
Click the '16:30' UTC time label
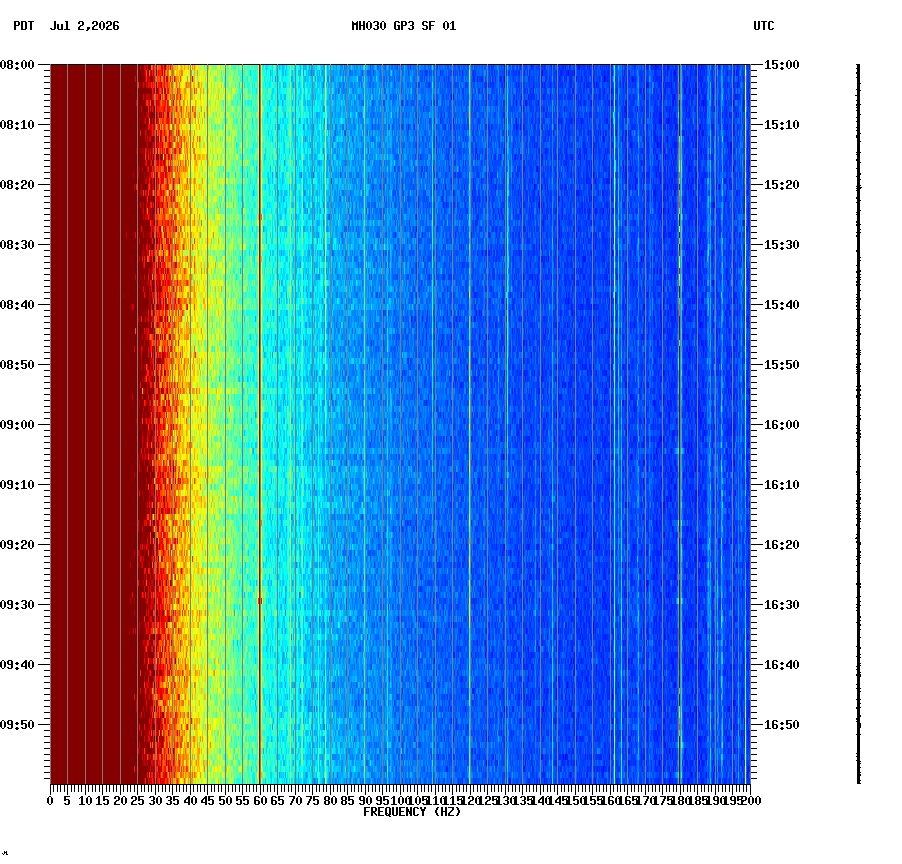click(x=782, y=605)
